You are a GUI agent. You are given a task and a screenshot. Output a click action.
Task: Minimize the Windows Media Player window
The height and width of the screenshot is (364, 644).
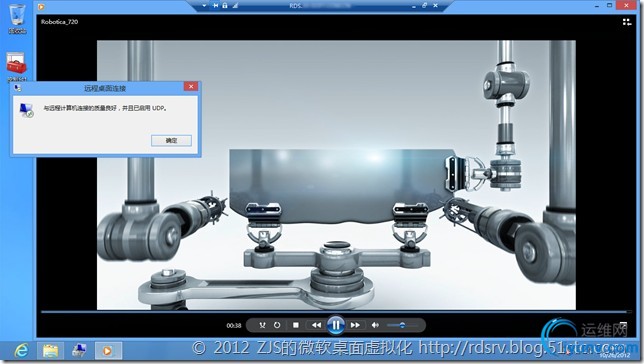[597, 6]
